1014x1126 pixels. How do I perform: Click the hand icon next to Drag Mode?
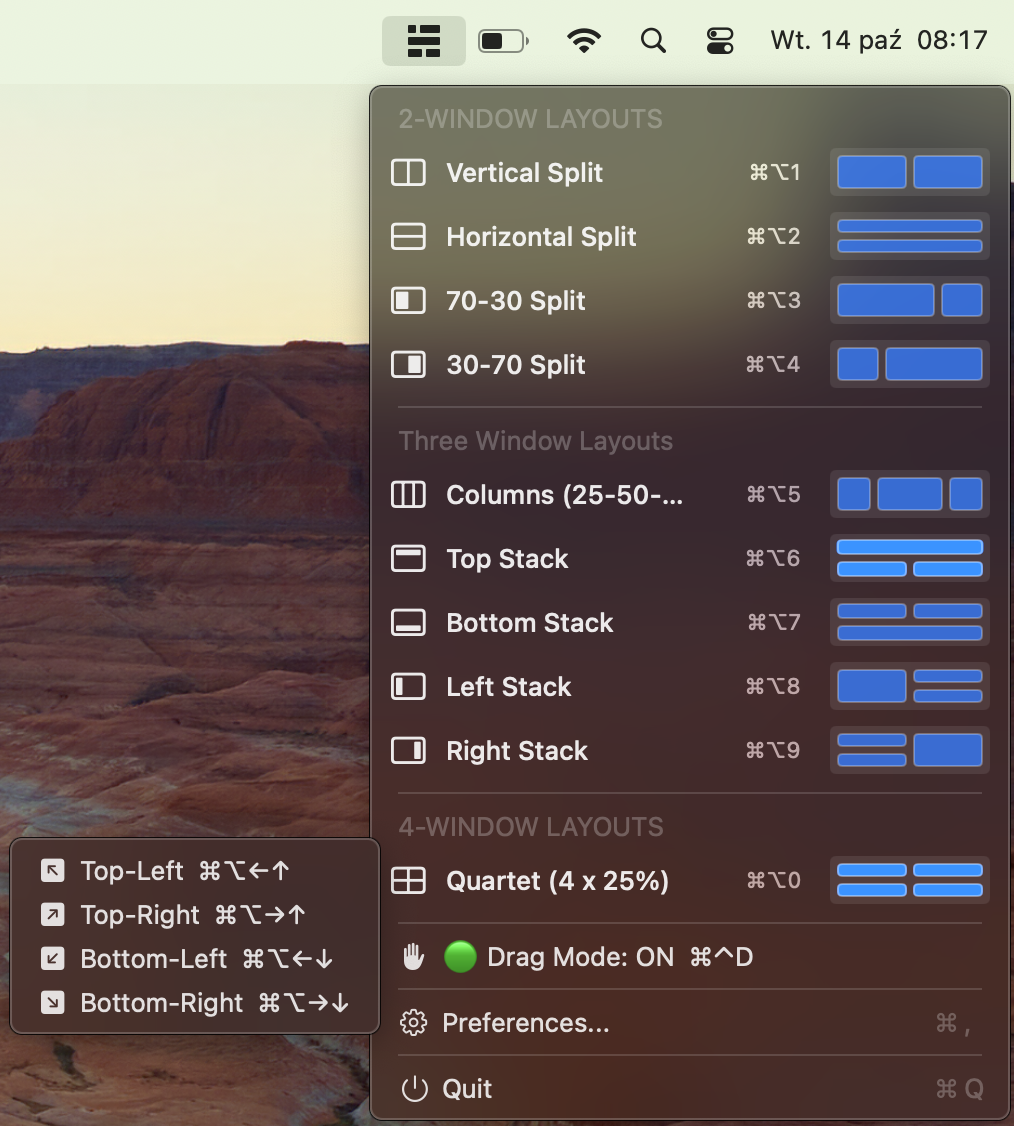point(413,956)
